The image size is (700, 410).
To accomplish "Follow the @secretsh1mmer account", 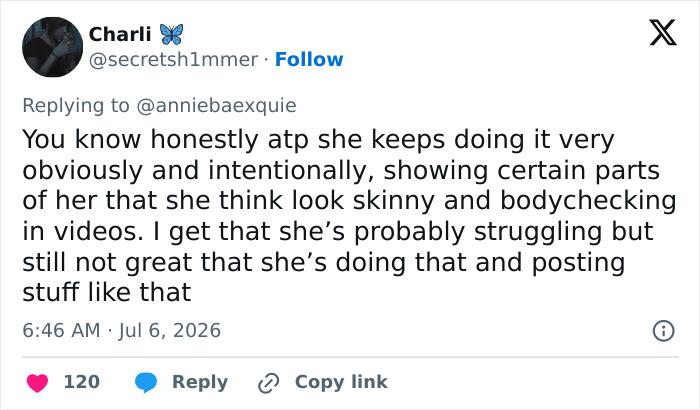I will [309, 59].
